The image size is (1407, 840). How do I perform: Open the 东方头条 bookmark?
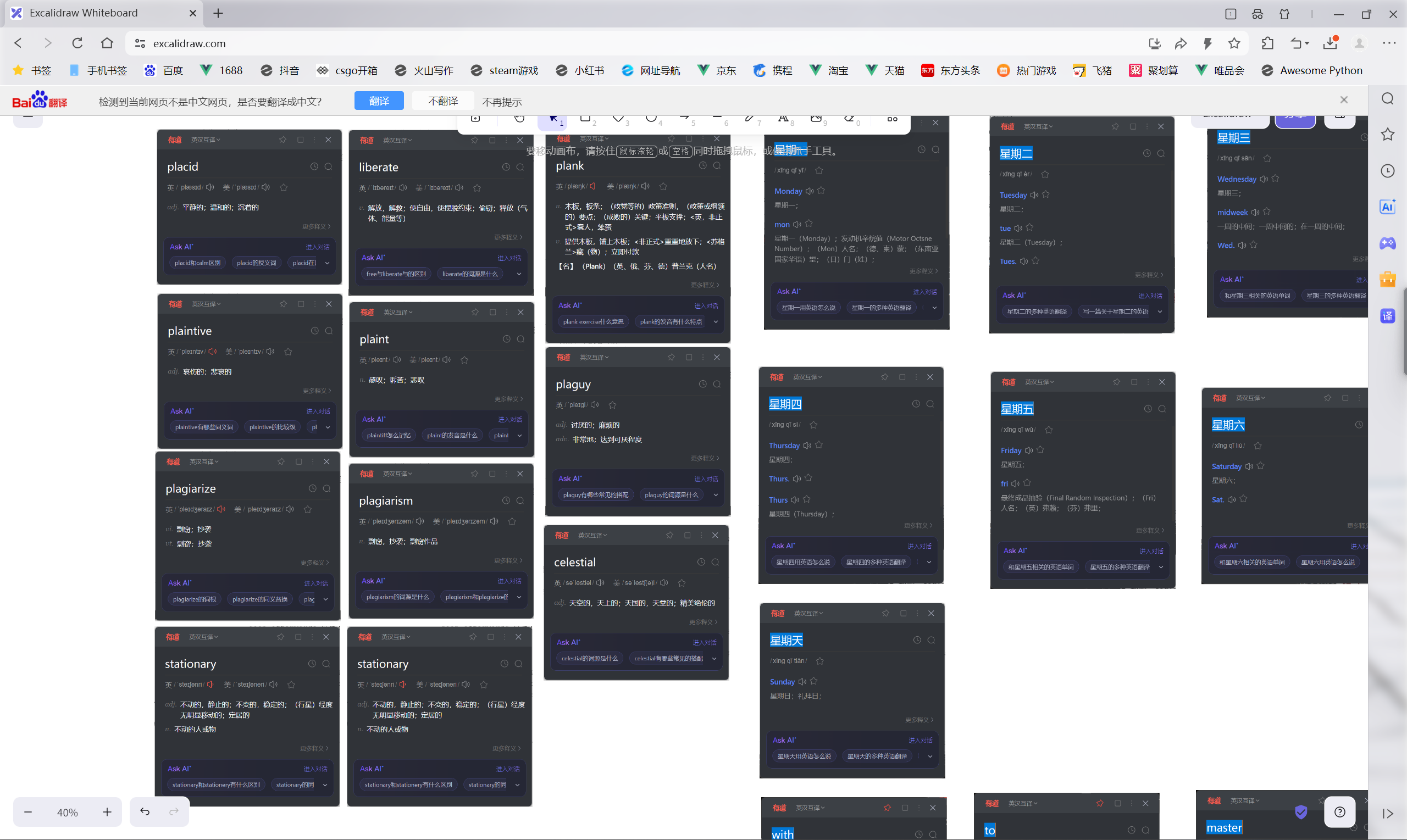coord(951,70)
